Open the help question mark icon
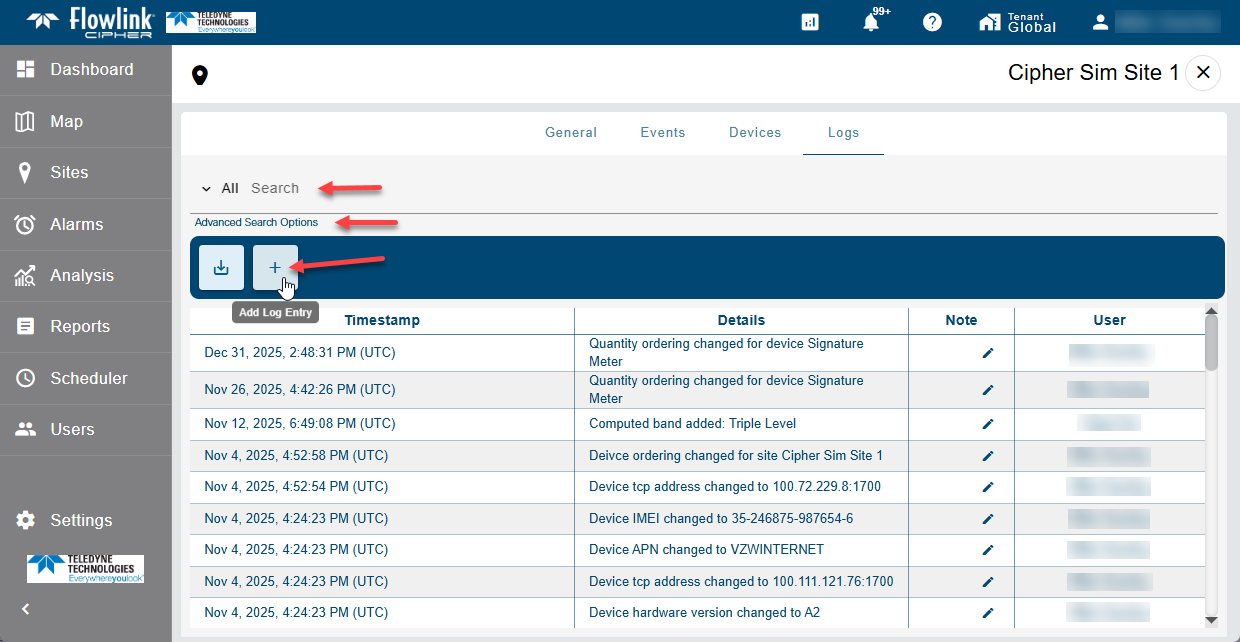Image resolution: width=1240 pixels, height=642 pixels. point(932,22)
